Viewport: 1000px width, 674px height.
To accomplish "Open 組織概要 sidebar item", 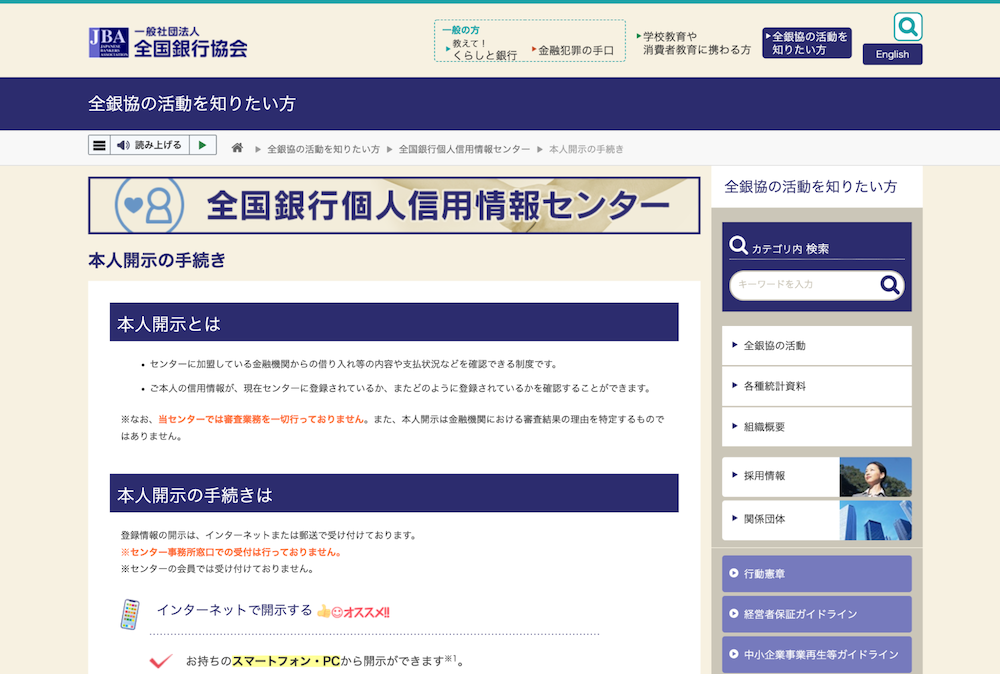I will (x=816, y=427).
